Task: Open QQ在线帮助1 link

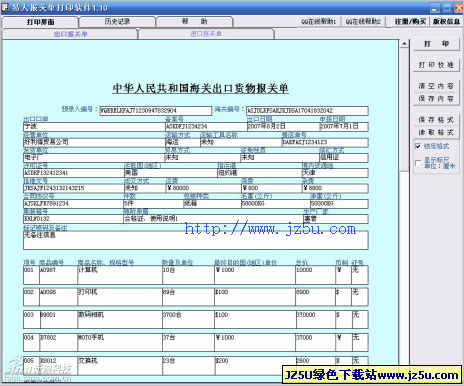Action: point(318,22)
